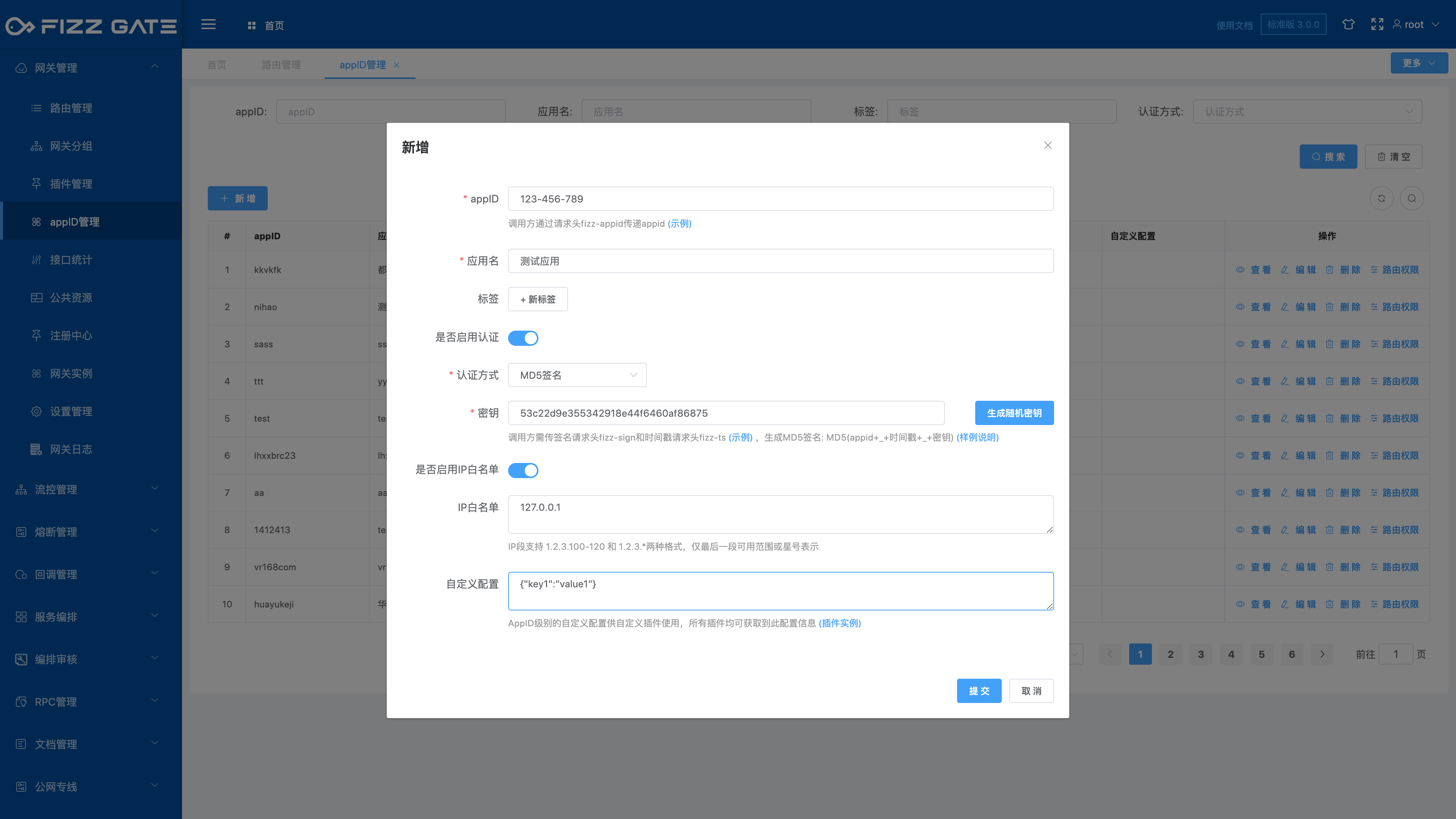Close the appID管理 tab
Image resolution: width=1456 pixels, height=819 pixels.
click(x=396, y=65)
